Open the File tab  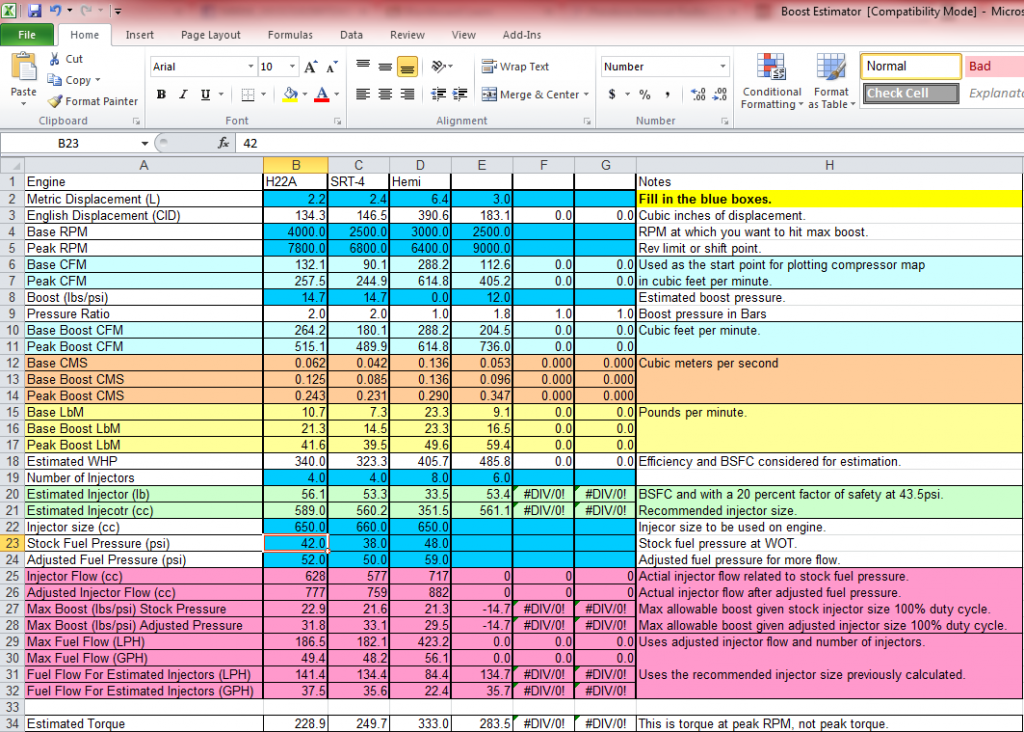[x=28, y=34]
